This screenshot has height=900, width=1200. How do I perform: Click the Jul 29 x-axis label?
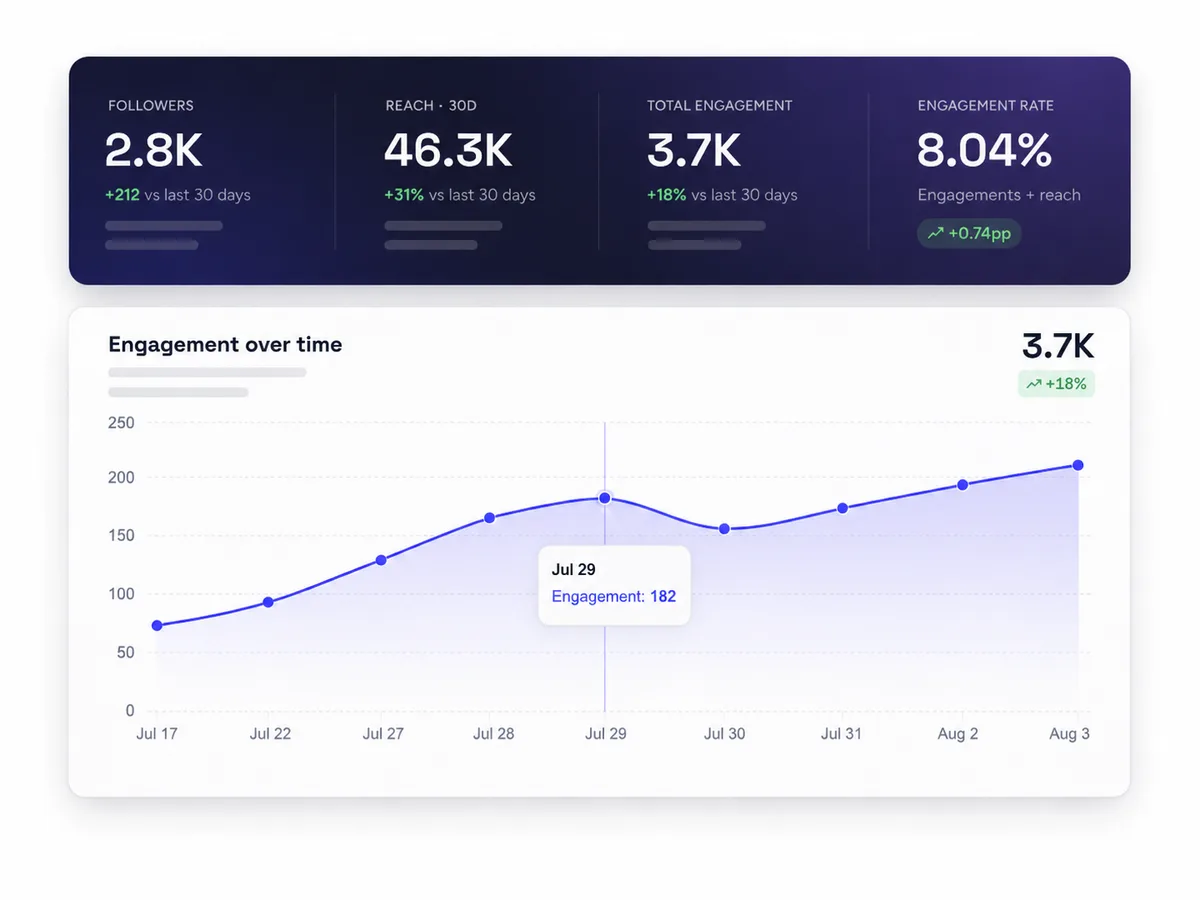pos(605,734)
